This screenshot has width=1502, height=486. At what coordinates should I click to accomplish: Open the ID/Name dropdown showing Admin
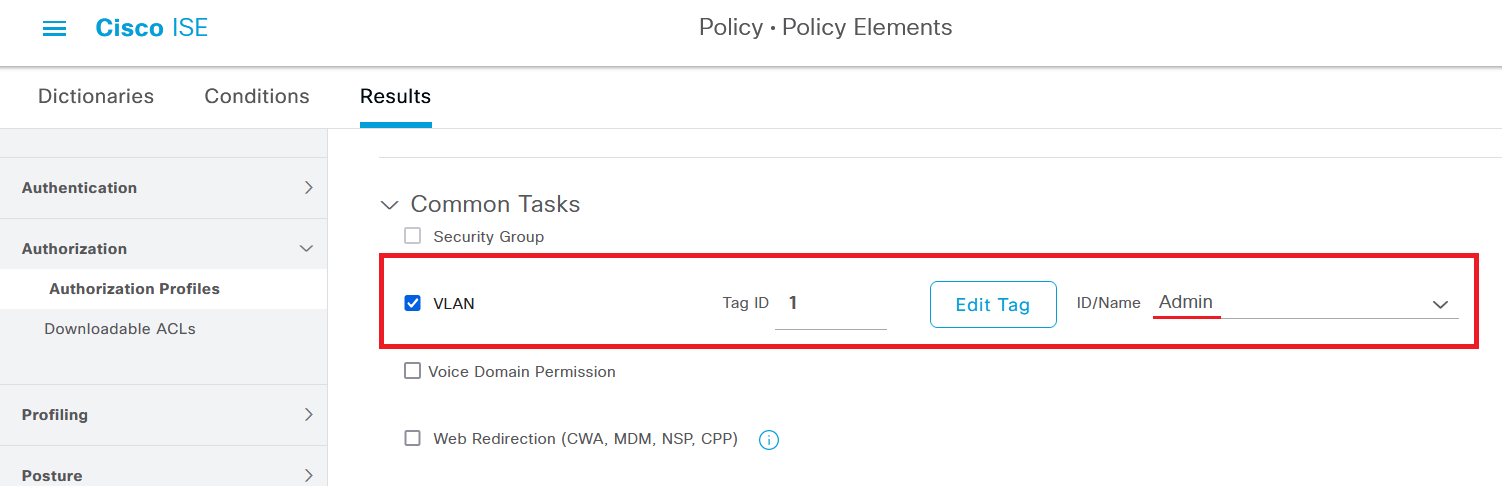tap(1304, 303)
